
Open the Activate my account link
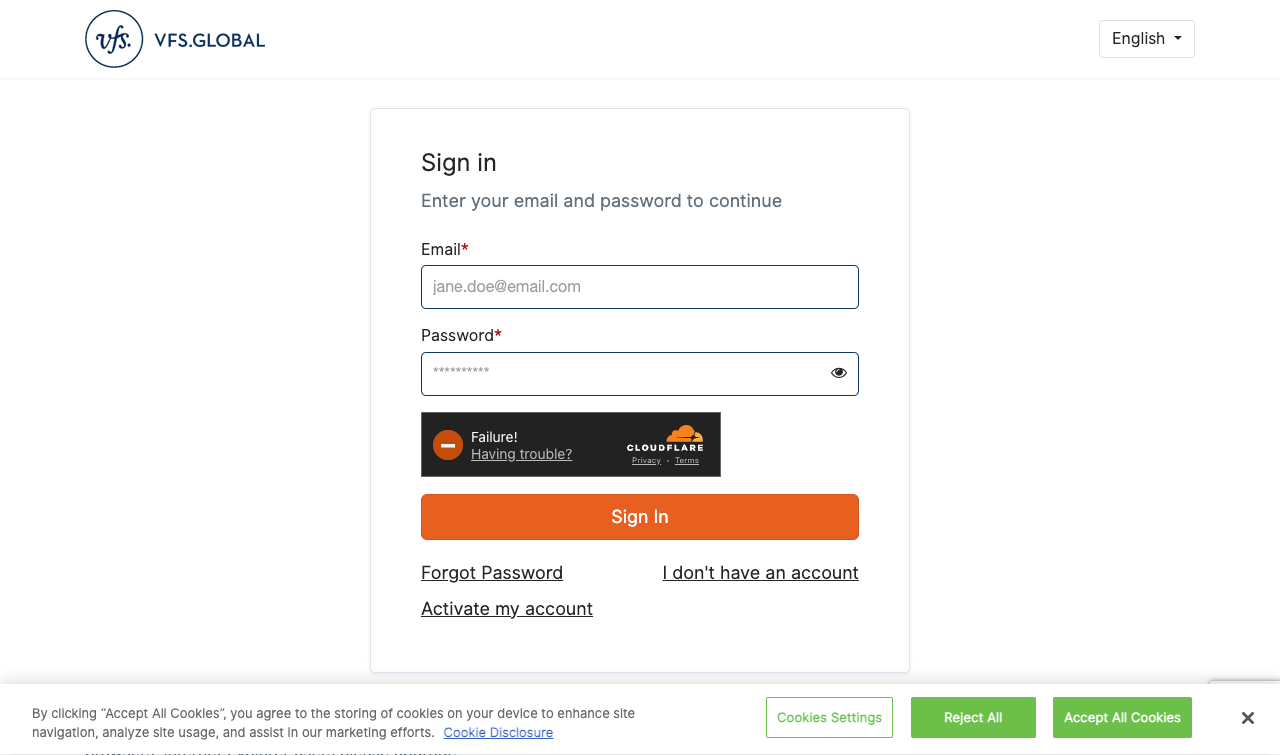coord(507,609)
